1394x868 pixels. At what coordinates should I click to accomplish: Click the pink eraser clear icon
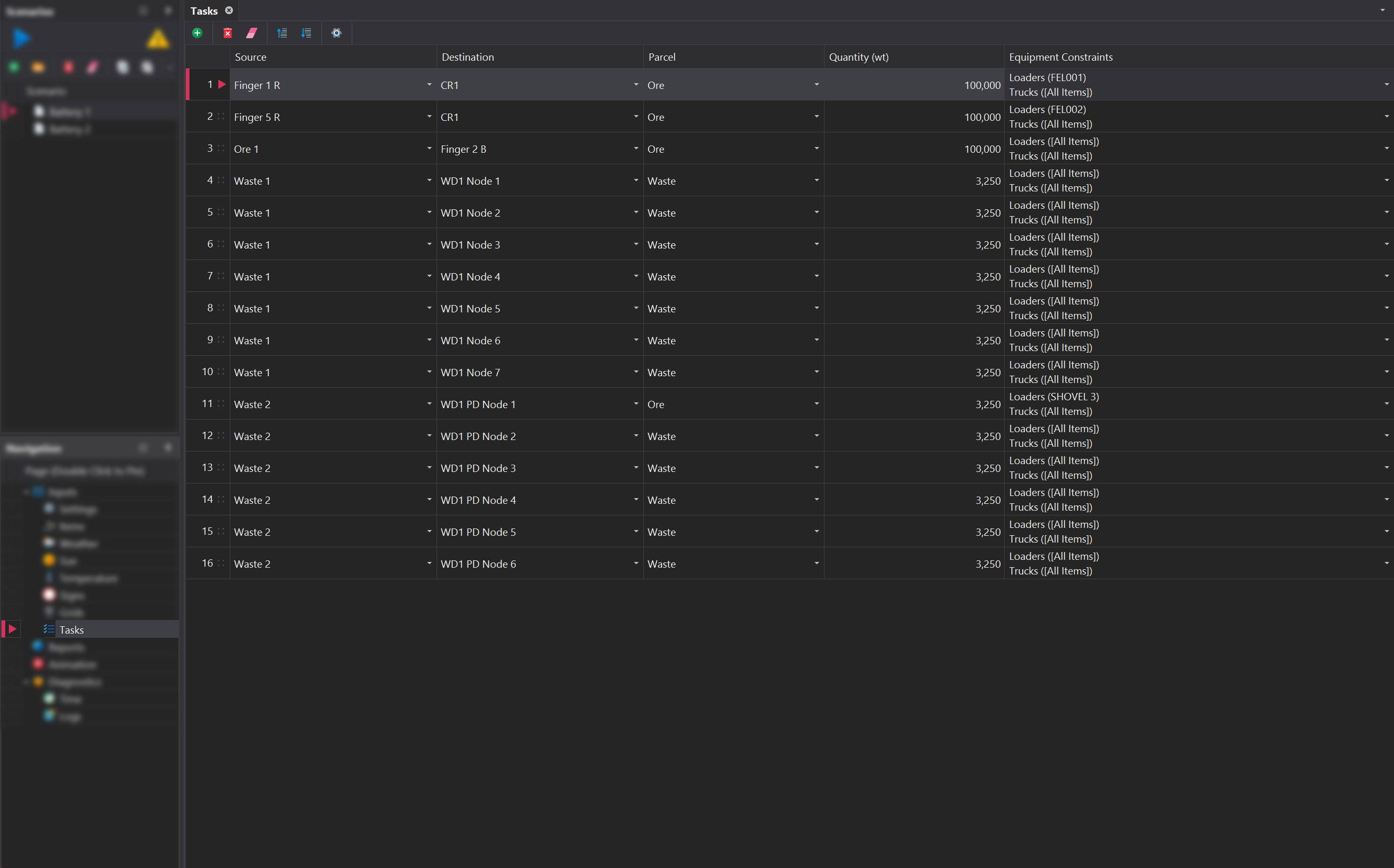click(252, 33)
